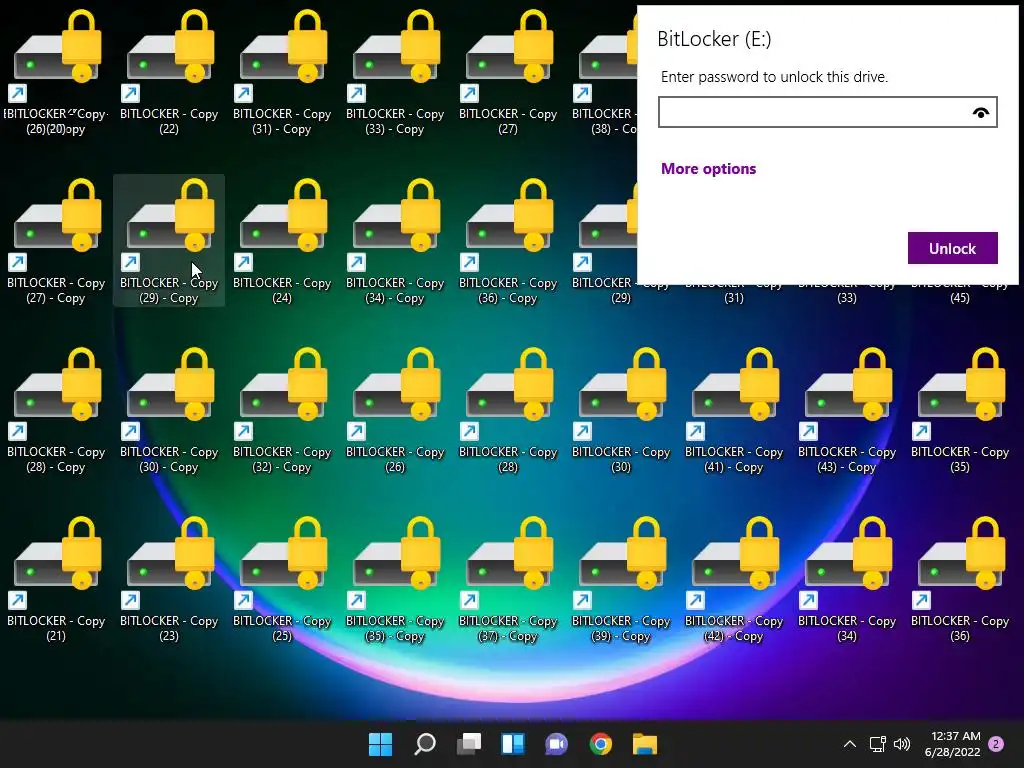Reveal the BitLocker password with eye icon
Screen dimensions: 1024x768
[x=980, y=113]
